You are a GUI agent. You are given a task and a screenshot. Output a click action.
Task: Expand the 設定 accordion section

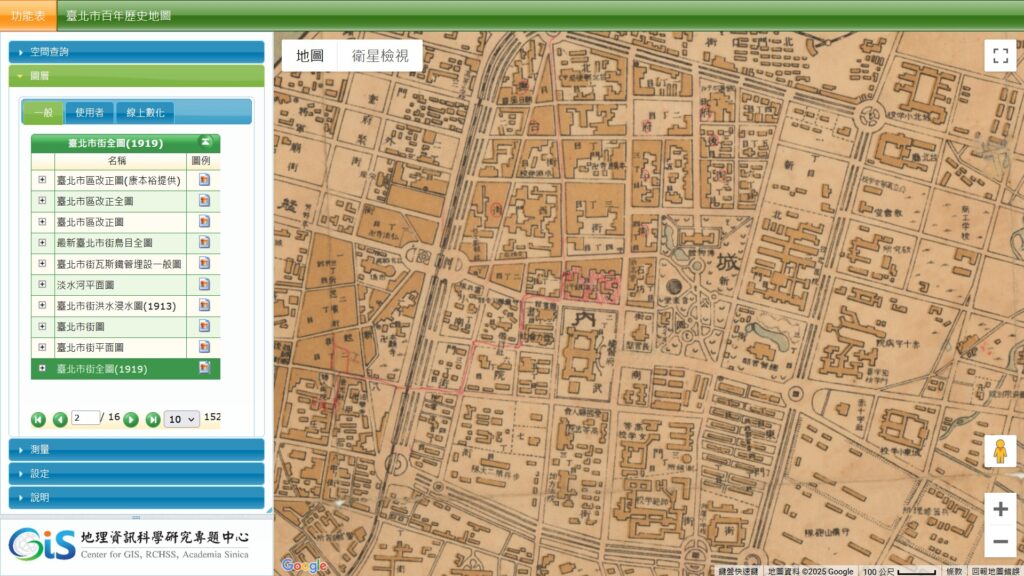(x=136, y=473)
